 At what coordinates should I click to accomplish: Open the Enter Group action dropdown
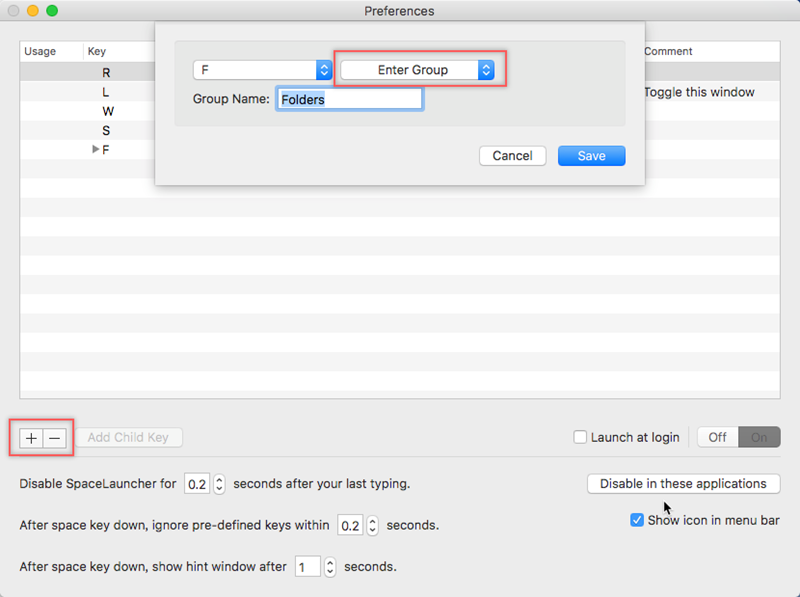point(418,70)
